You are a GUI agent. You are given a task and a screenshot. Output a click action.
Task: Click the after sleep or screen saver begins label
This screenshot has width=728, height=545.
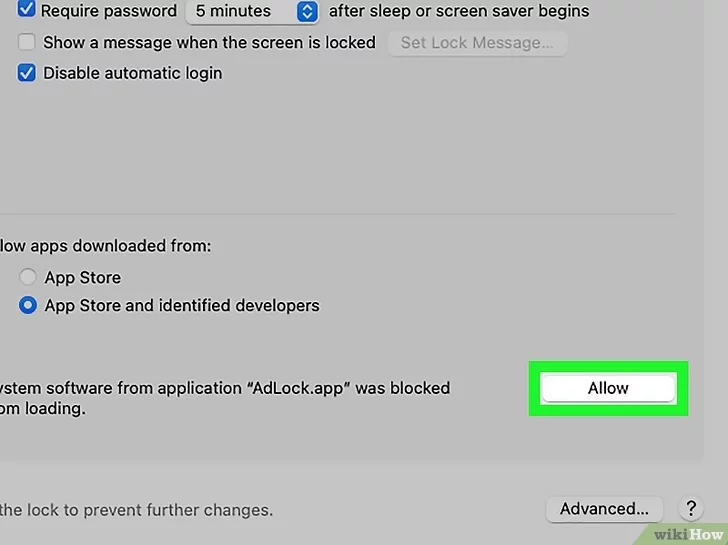pyautogui.click(x=459, y=12)
